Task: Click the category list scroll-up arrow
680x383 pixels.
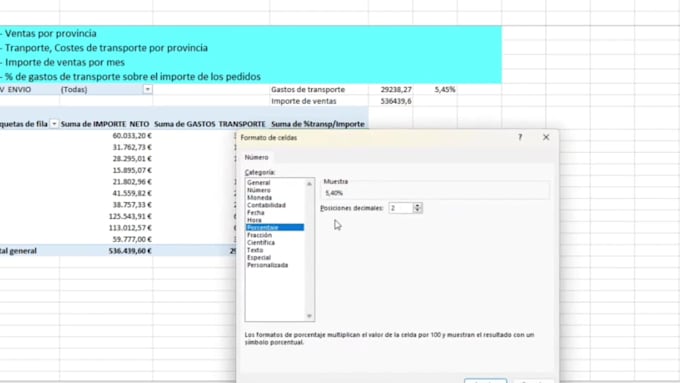Action: 309,184
